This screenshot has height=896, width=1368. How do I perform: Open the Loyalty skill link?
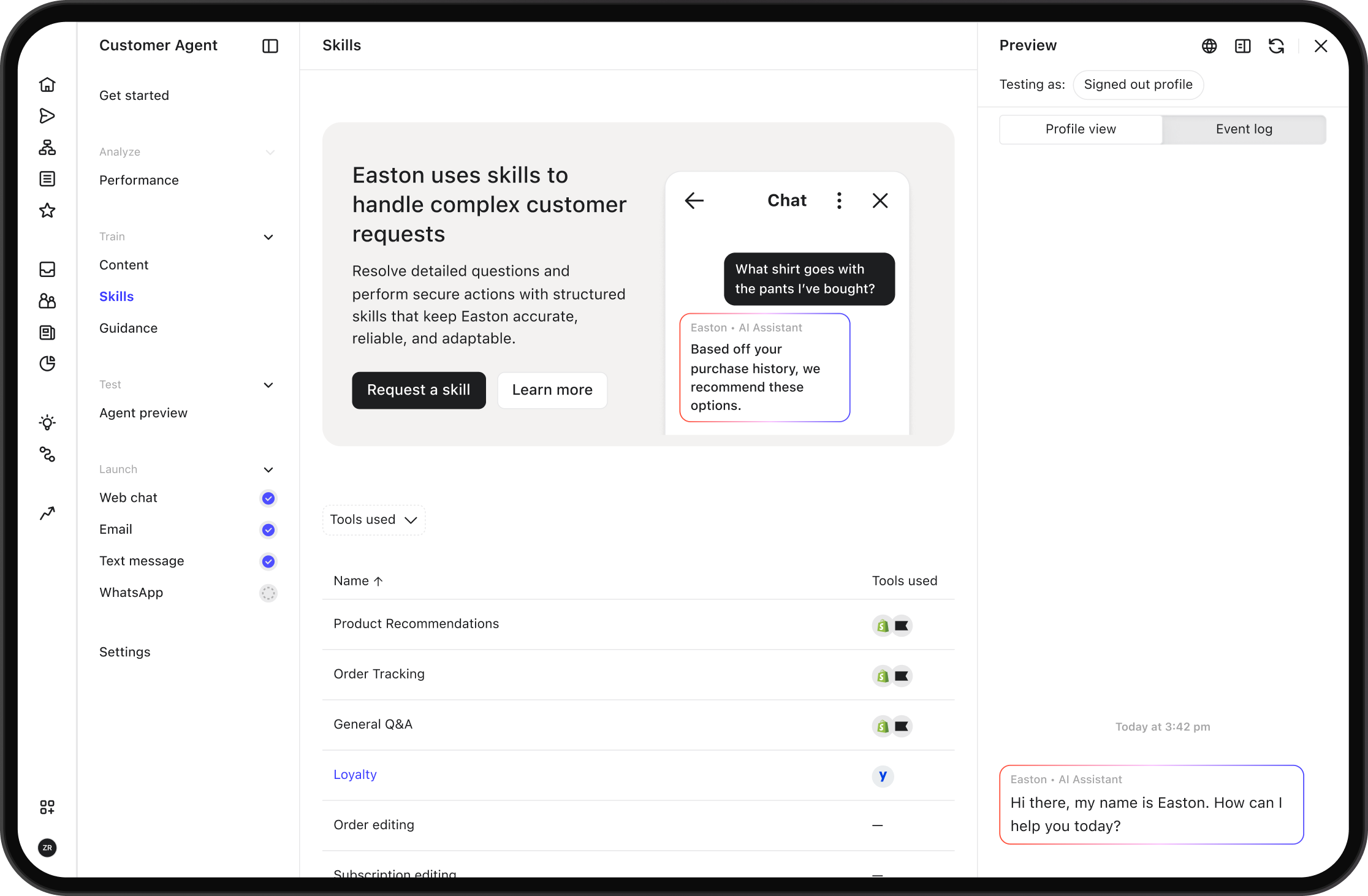click(355, 775)
